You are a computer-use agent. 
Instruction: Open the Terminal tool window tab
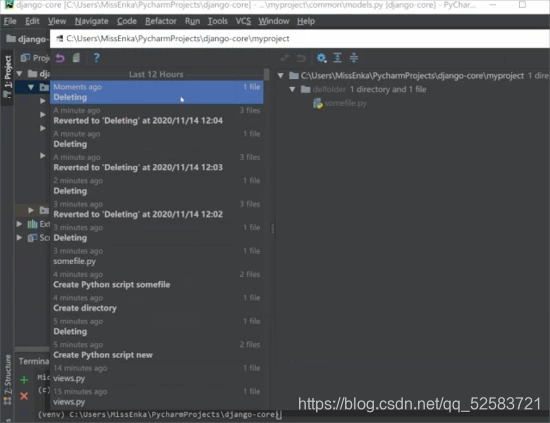click(34, 361)
